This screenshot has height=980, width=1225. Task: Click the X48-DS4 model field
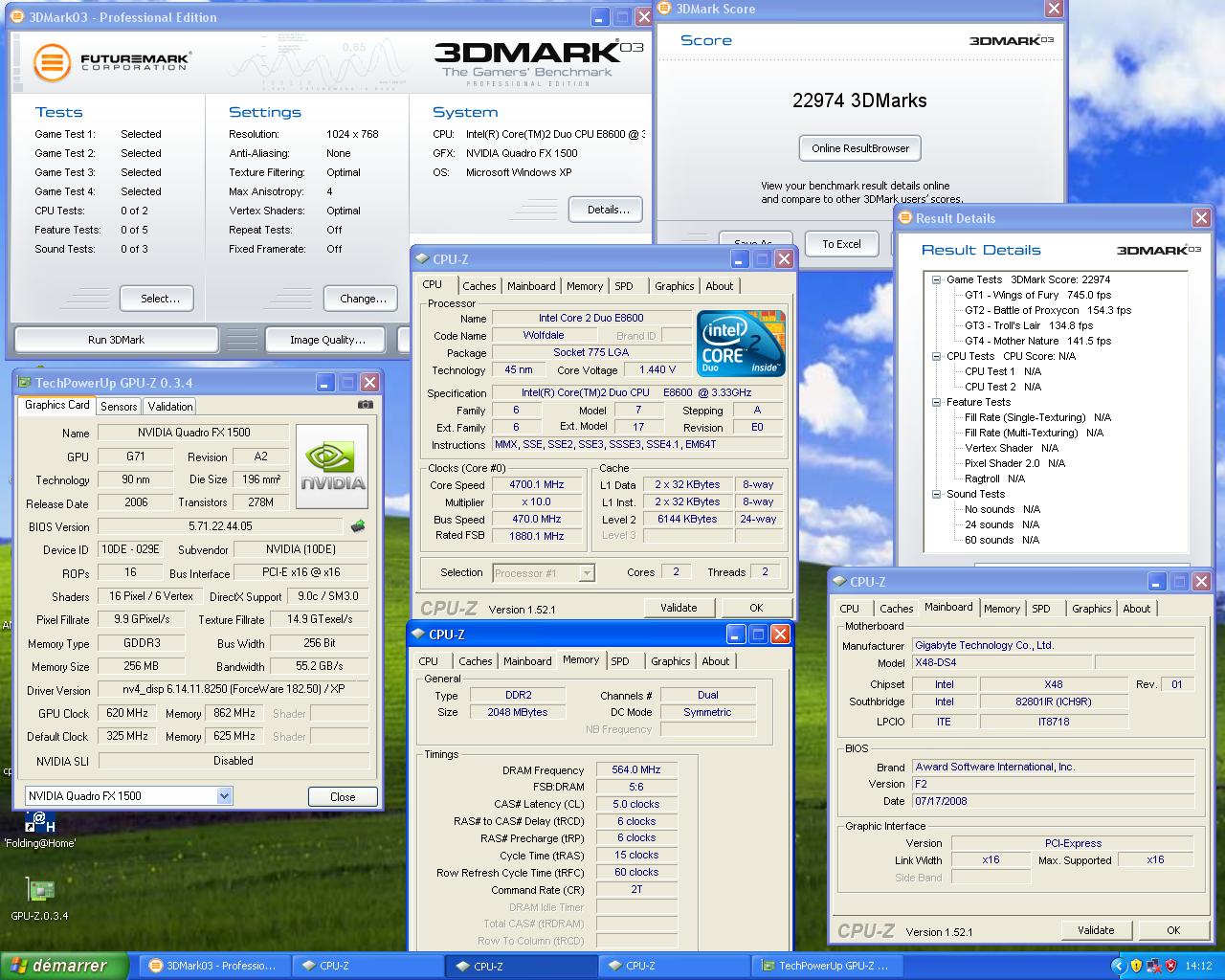pyautogui.click(x=1001, y=662)
